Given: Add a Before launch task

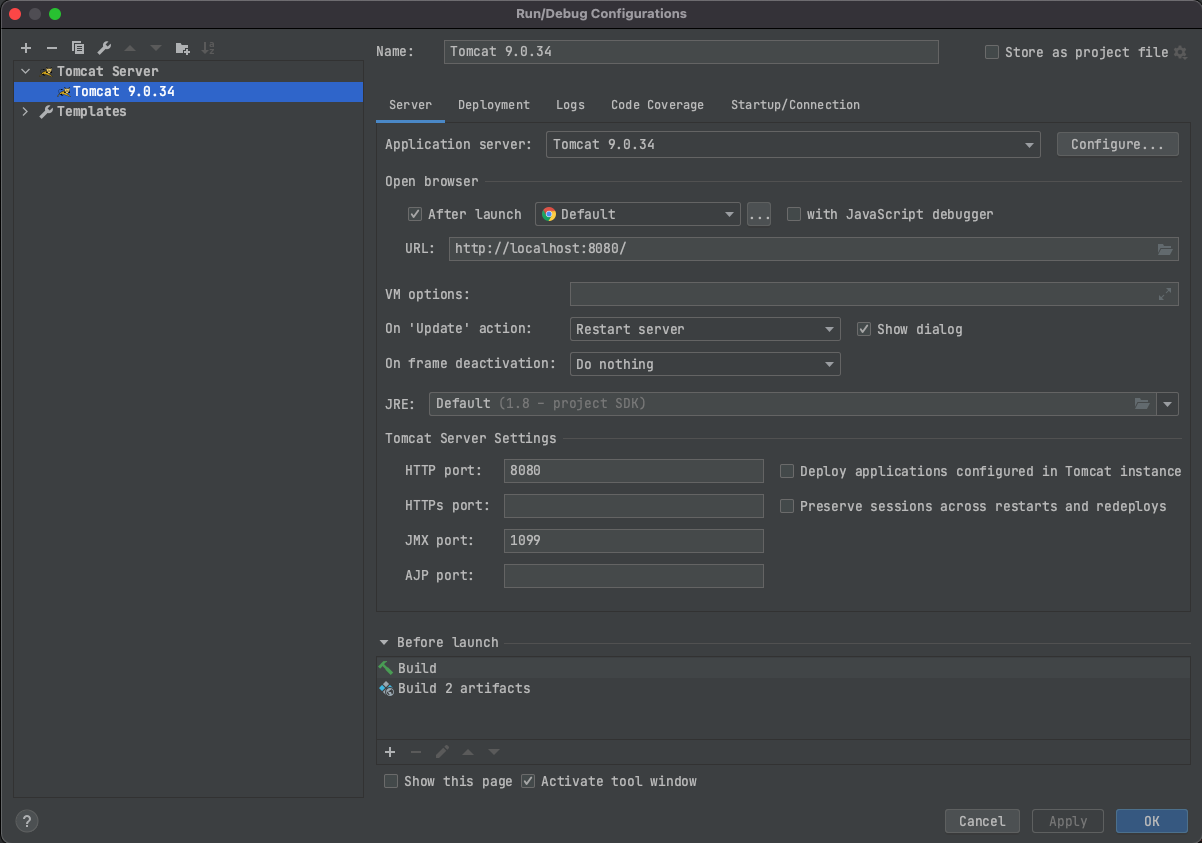Looking at the screenshot, I should pyautogui.click(x=390, y=752).
